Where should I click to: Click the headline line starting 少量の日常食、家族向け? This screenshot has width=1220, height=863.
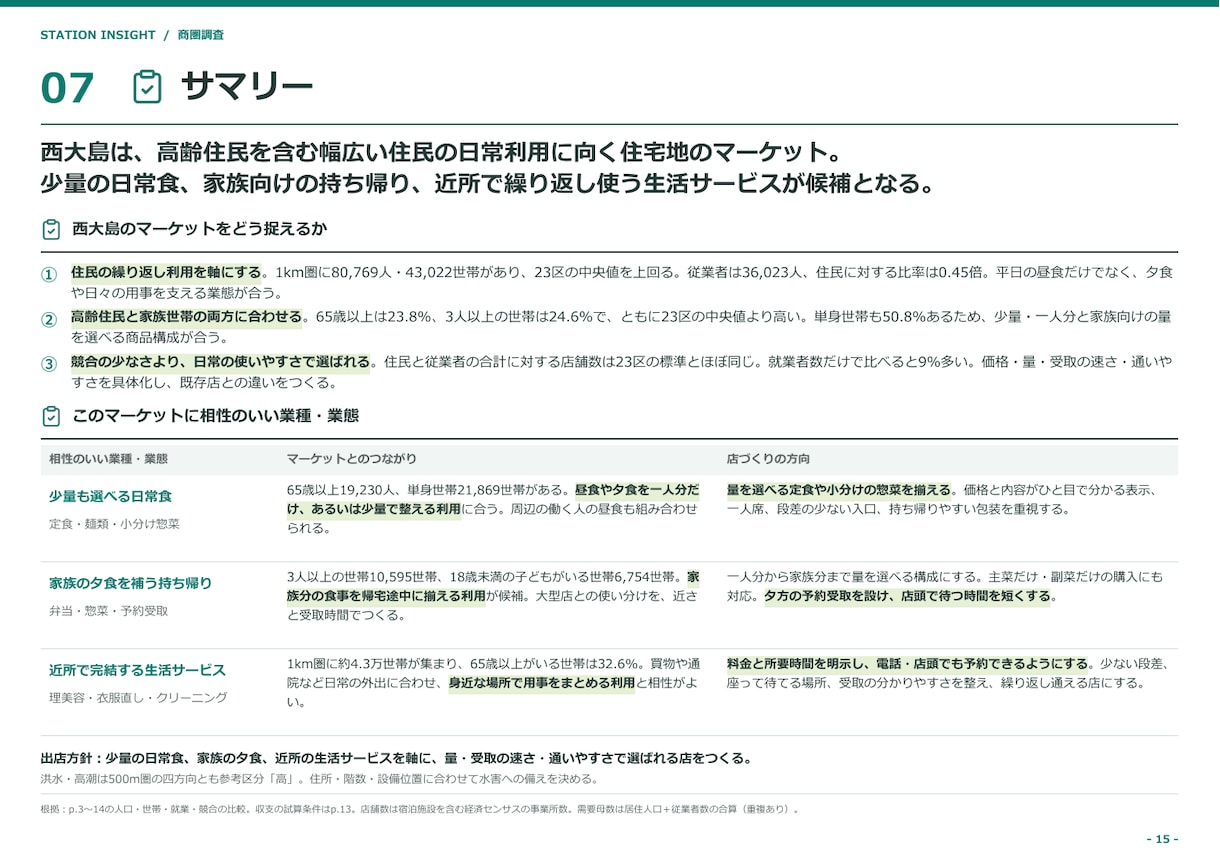pyautogui.click(x=489, y=185)
